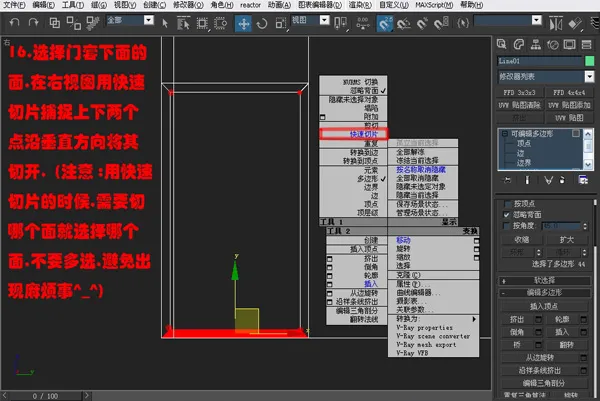
Task: Expand the 软选择 rollout
Action: pyautogui.click(x=545, y=280)
